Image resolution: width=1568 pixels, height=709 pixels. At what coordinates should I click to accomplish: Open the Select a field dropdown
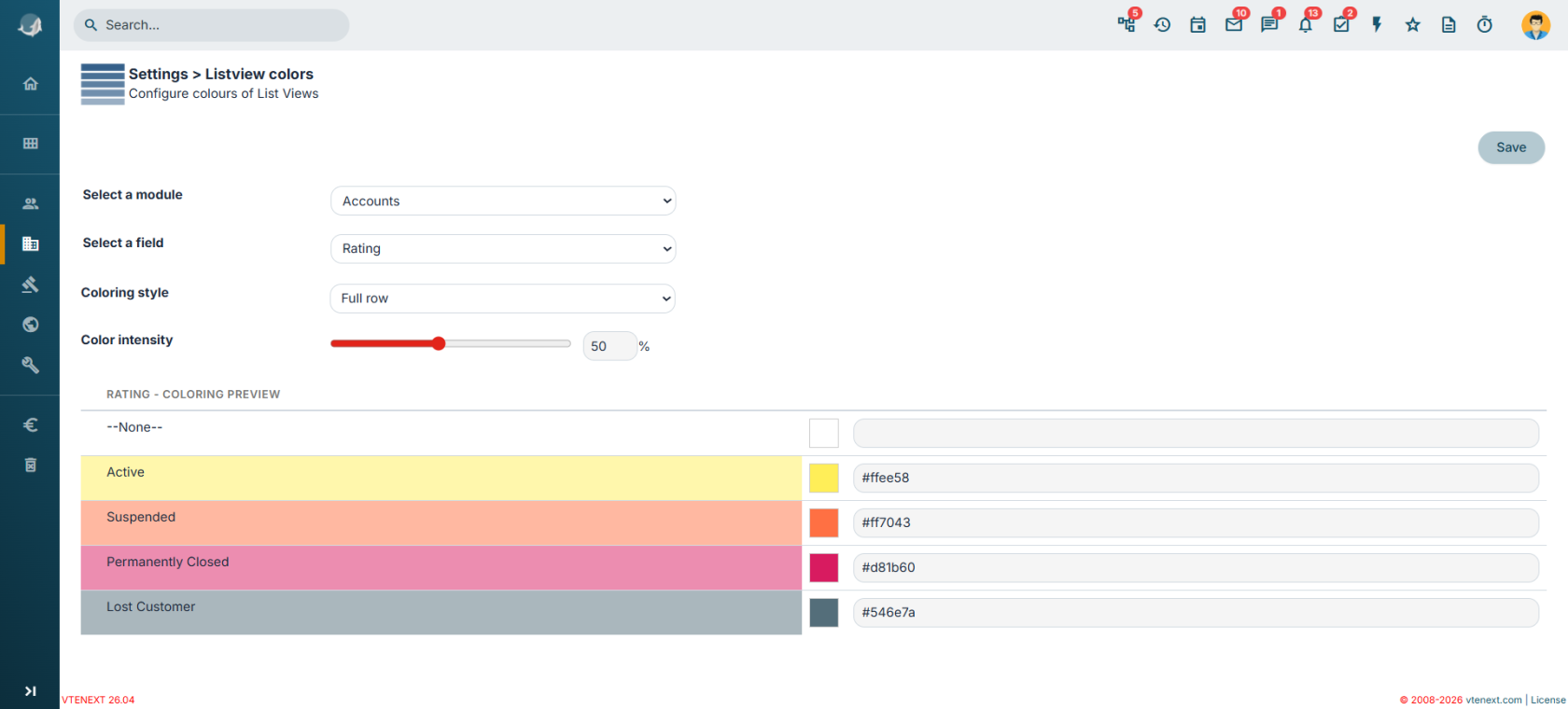click(503, 248)
